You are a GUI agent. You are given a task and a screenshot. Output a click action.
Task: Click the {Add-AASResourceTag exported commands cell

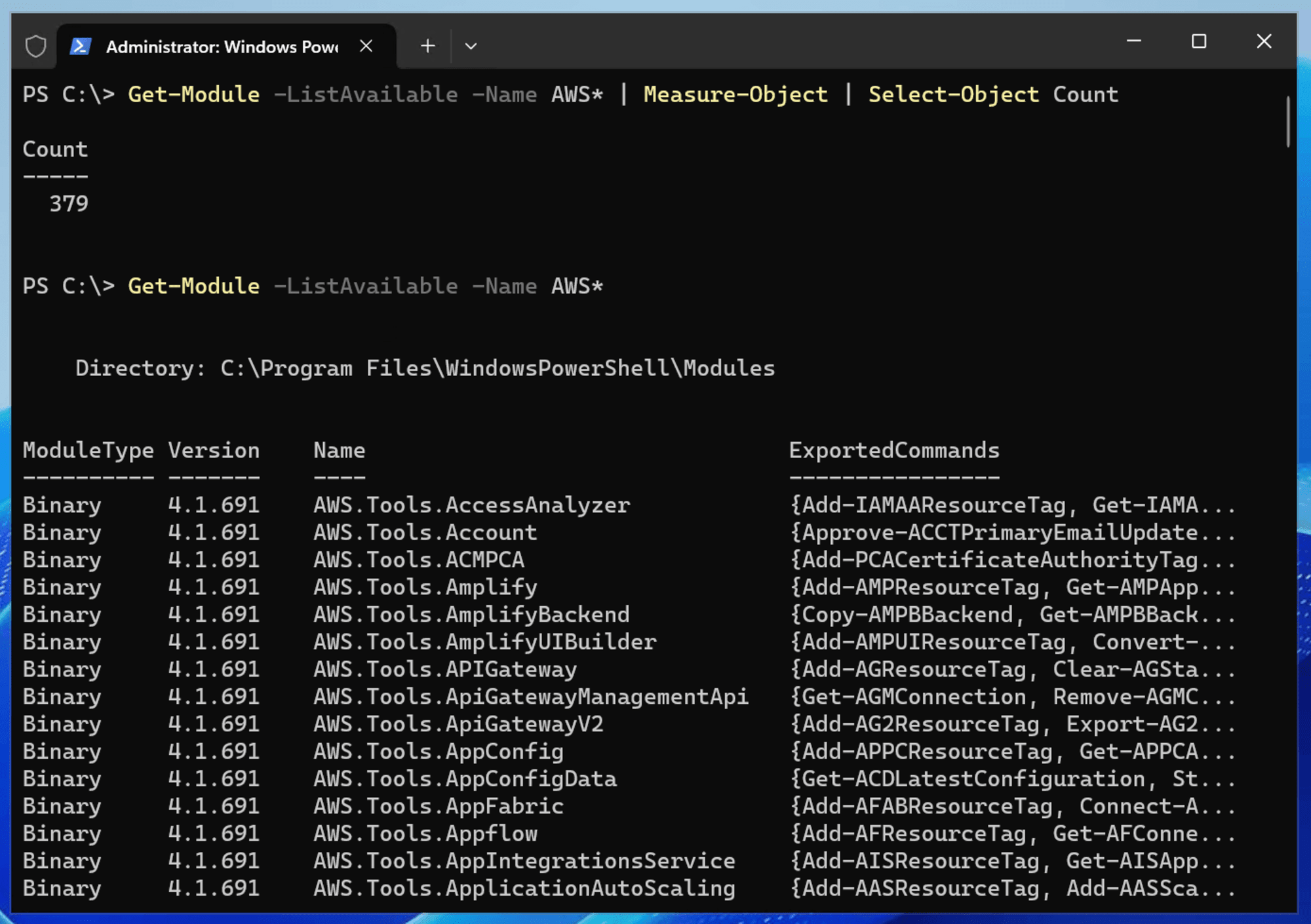coord(1012,889)
